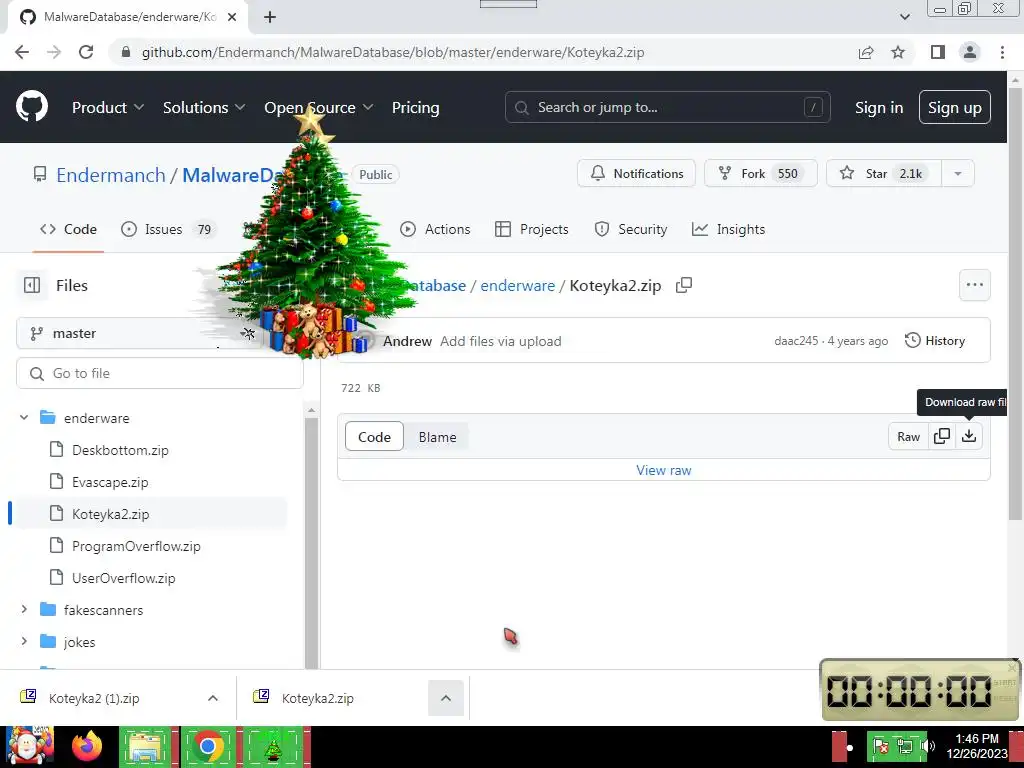Open UserOverflow.zip in file tree

point(123,578)
